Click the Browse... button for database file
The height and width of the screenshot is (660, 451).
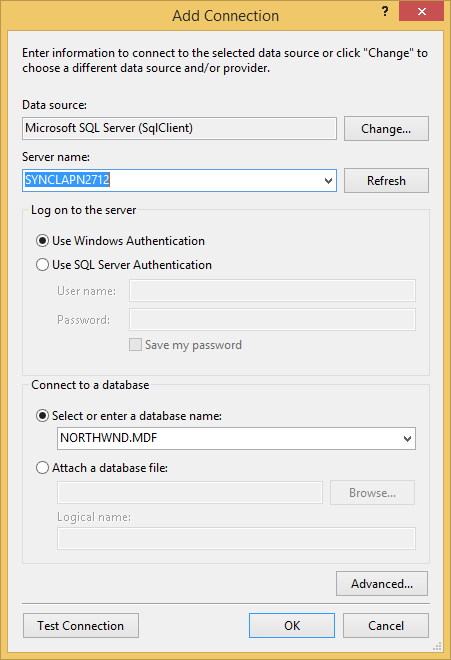[372, 492]
